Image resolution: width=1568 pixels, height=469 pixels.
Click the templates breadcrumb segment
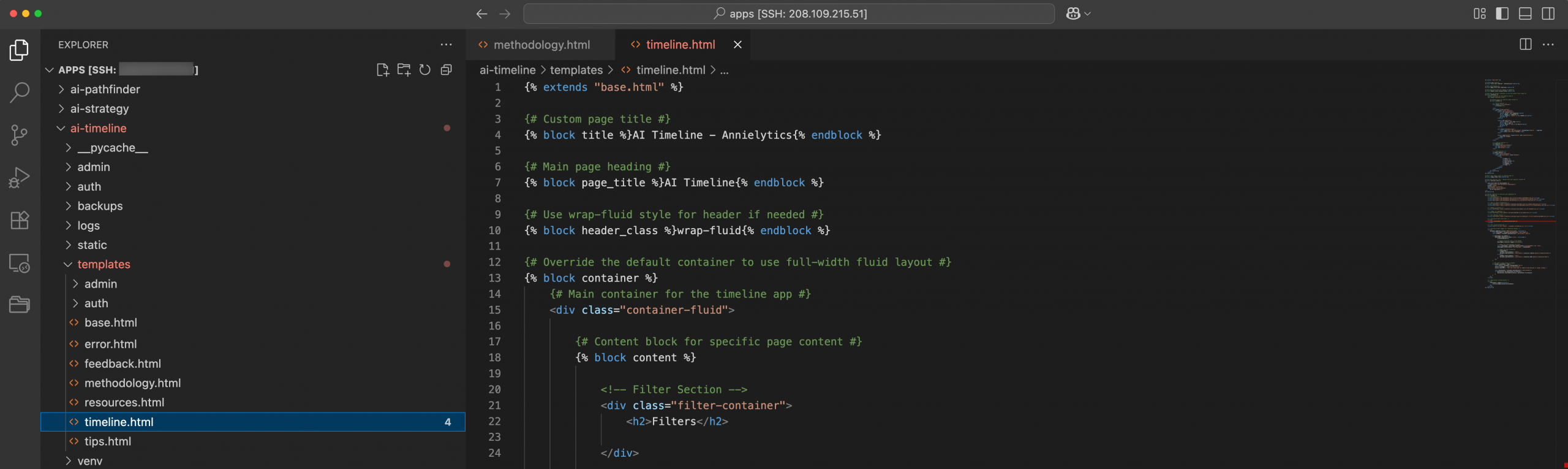click(x=576, y=71)
